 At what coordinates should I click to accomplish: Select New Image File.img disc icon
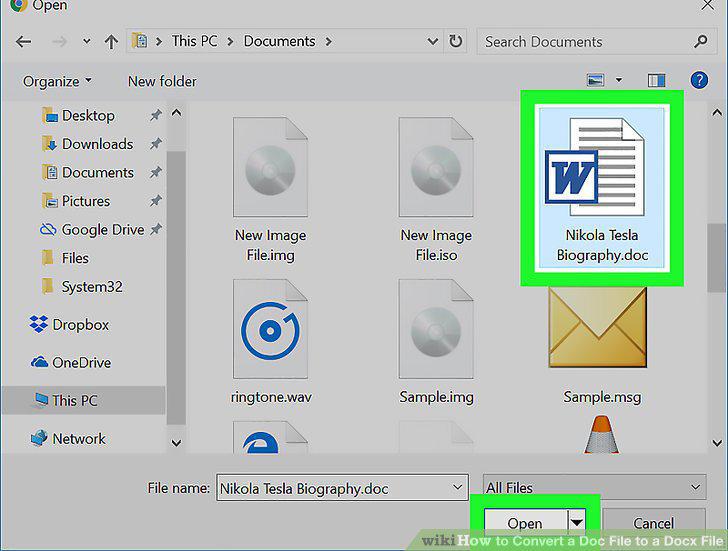(x=270, y=167)
